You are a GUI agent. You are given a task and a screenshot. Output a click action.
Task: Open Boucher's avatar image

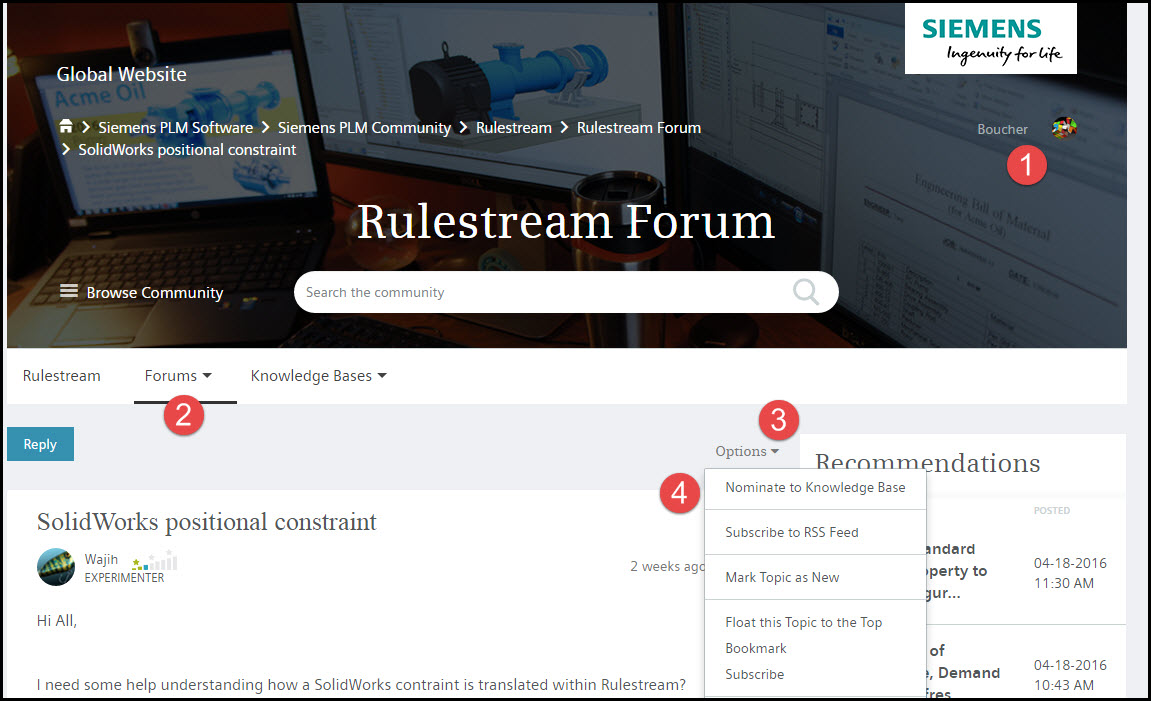click(x=1064, y=127)
